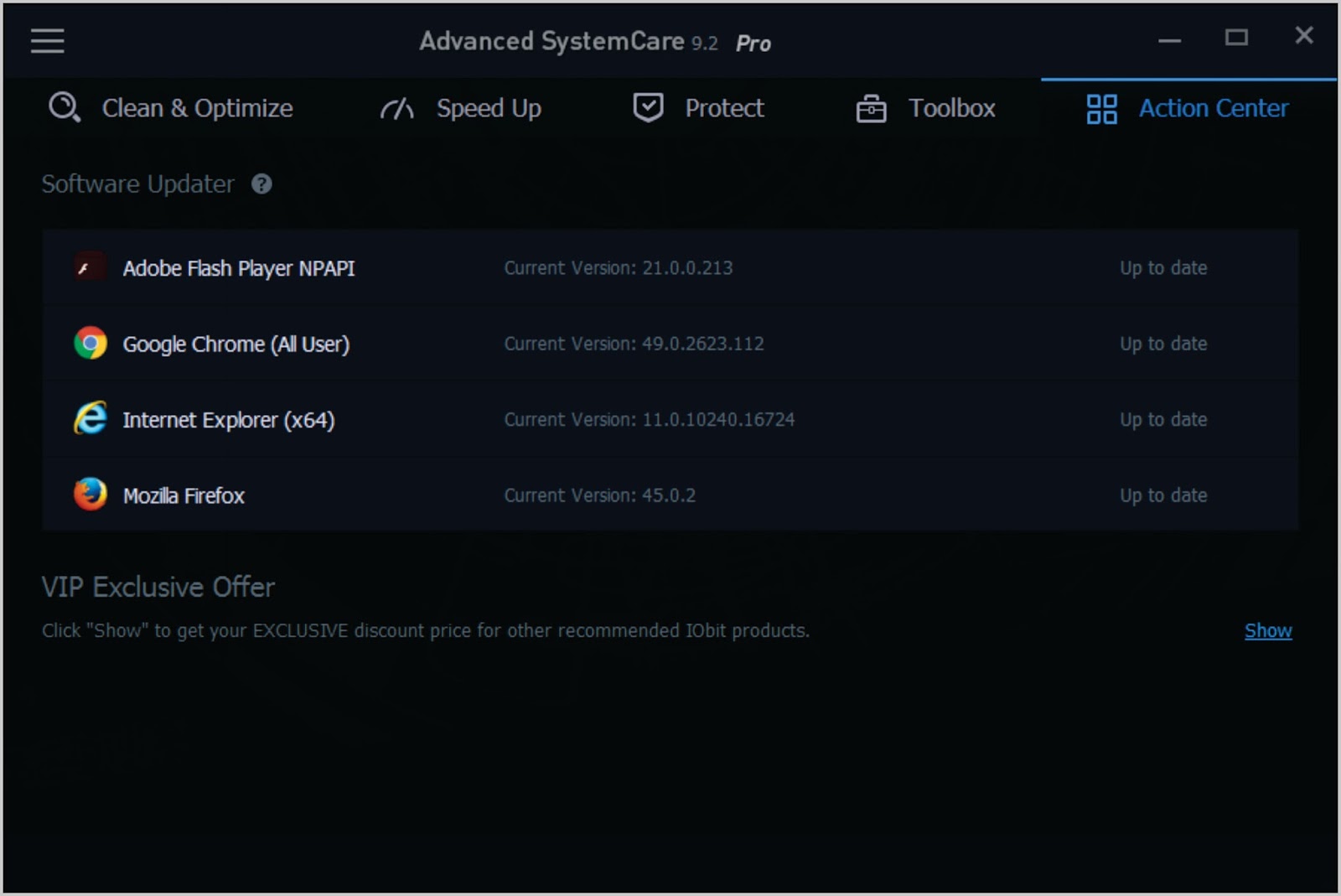Image resolution: width=1341 pixels, height=896 pixels.
Task: Open the hamburger main menu
Action: pyautogui.click(x=48, y=40)
